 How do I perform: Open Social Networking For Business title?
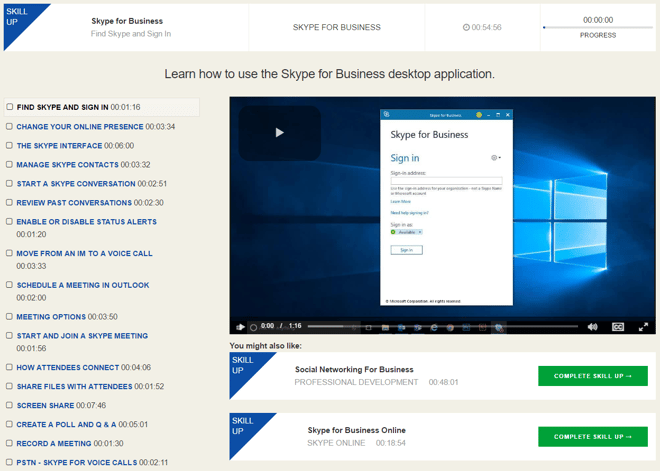pyautogui.click(x=354, y=369)
